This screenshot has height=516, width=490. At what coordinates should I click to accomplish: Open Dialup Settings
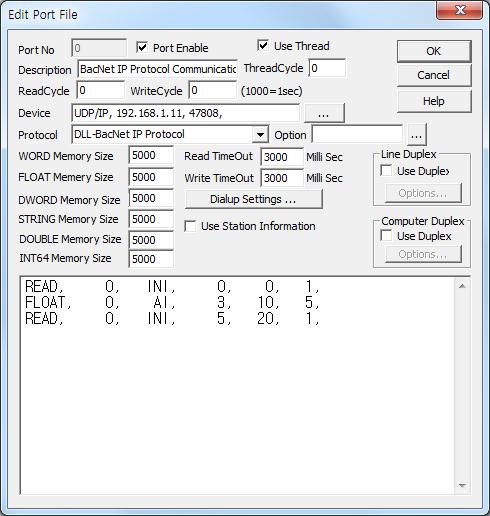pyautogui.click(x=254, y=199)
